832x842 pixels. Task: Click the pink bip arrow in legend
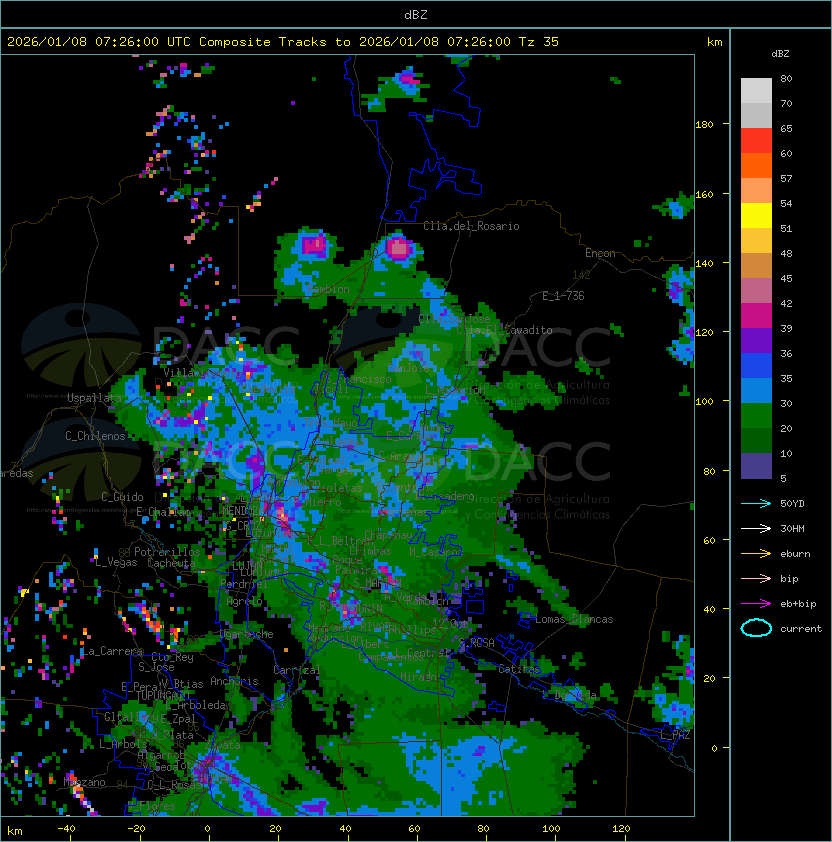[756, 579]
